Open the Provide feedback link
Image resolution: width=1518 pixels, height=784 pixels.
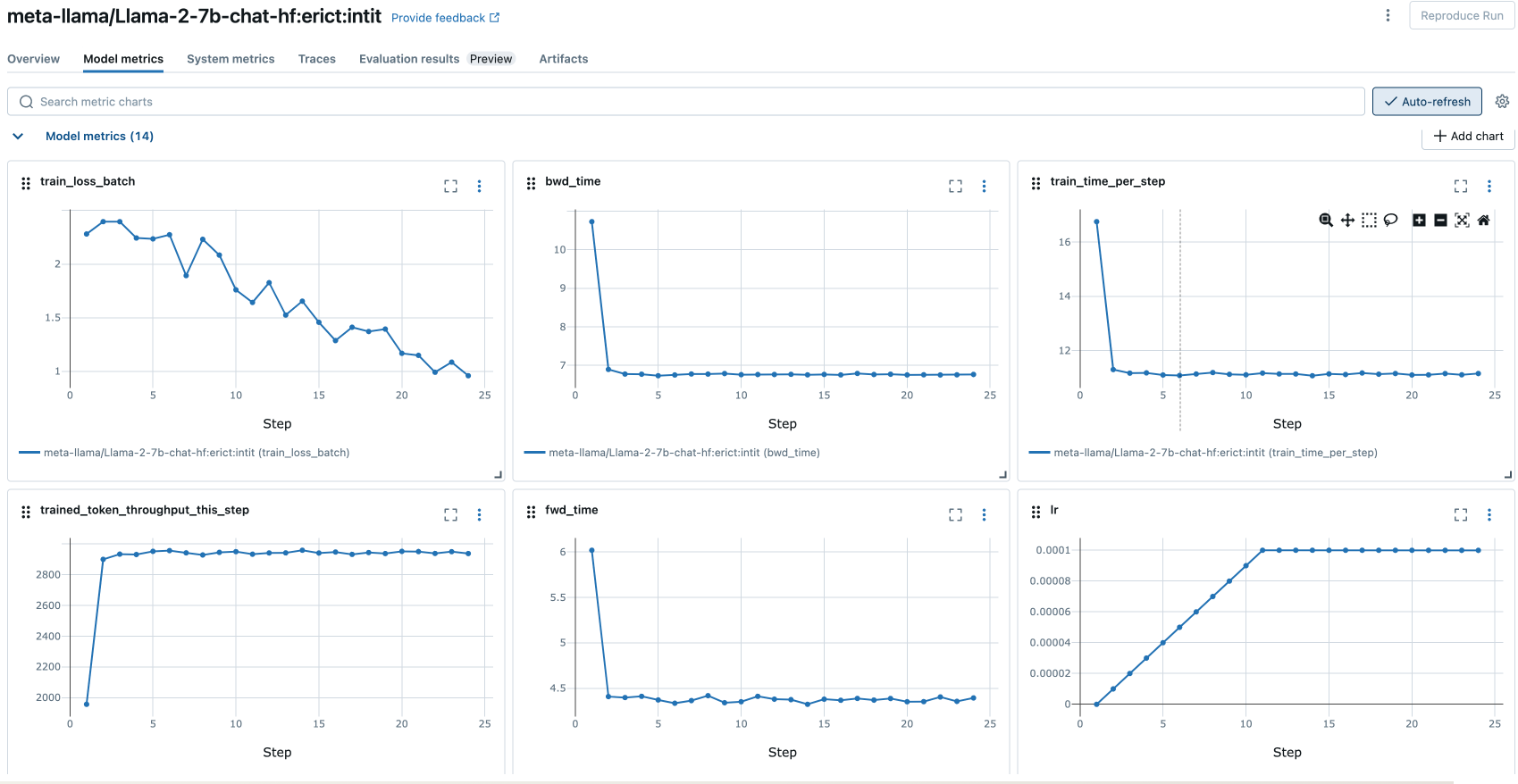tap(445, 18)
